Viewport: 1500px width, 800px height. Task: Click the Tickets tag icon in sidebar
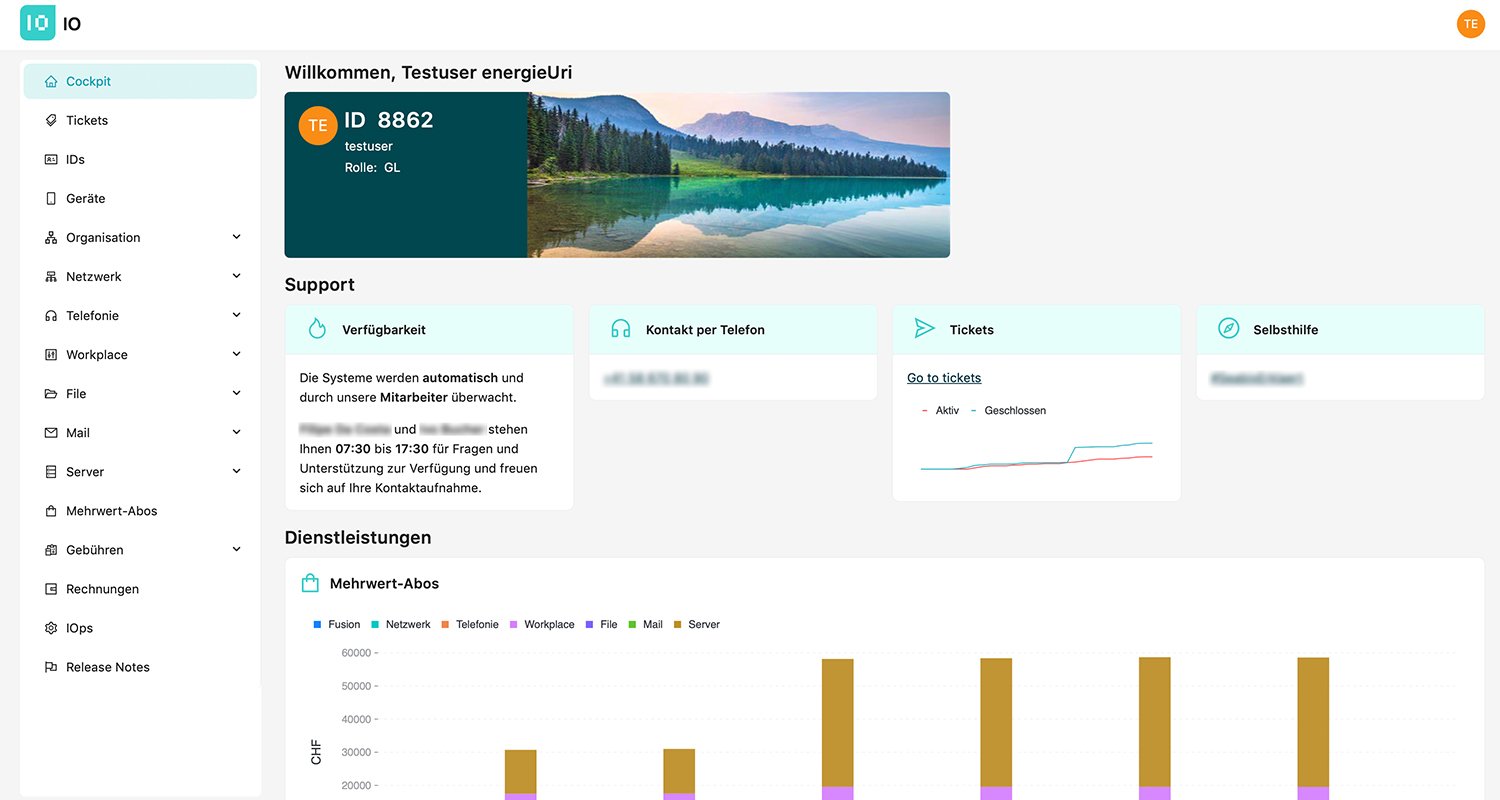[x=51, y=120]
